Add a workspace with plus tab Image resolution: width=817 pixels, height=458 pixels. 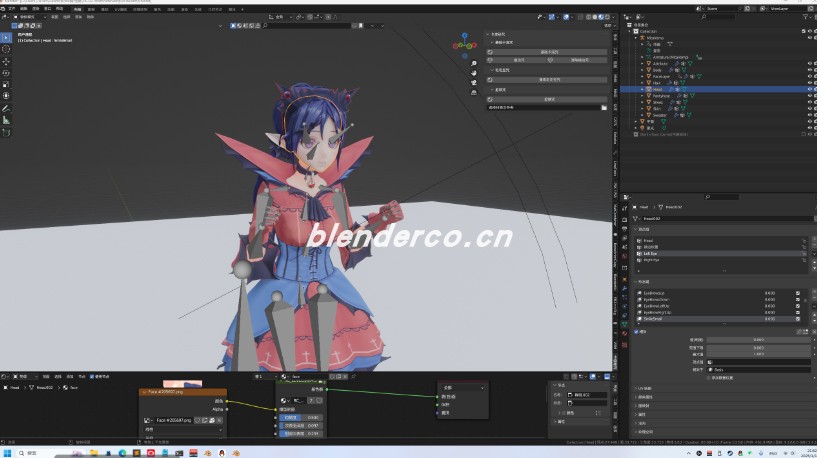[x=242, y=9]
